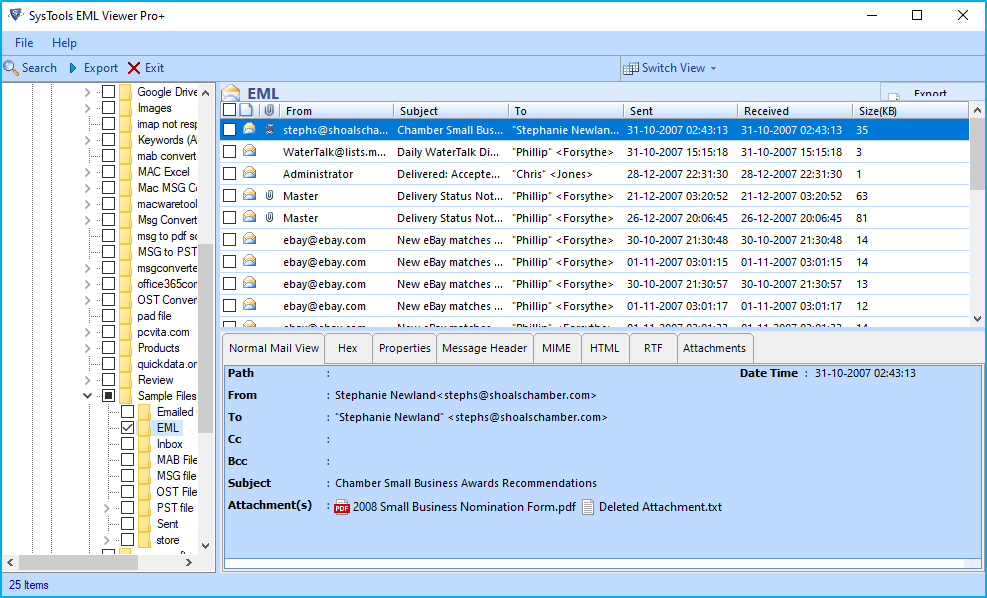Click envelope icon of Administrator email row
This screenshot has height=598, width=987.
249,173
